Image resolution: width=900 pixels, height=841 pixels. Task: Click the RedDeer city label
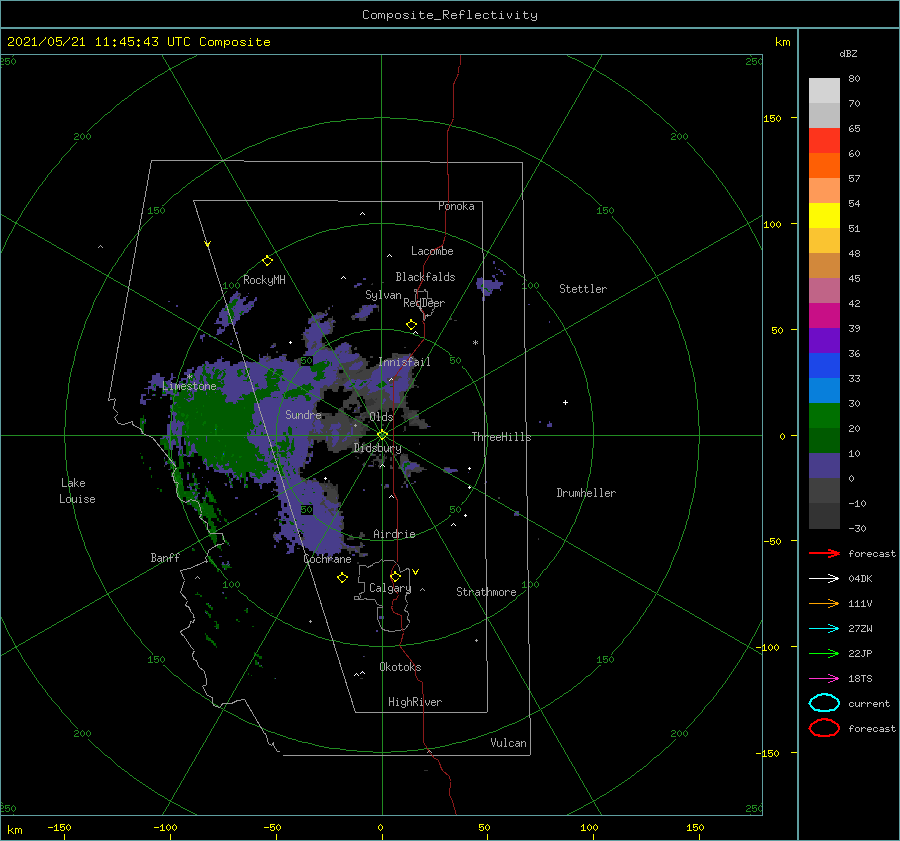point(424,303)
